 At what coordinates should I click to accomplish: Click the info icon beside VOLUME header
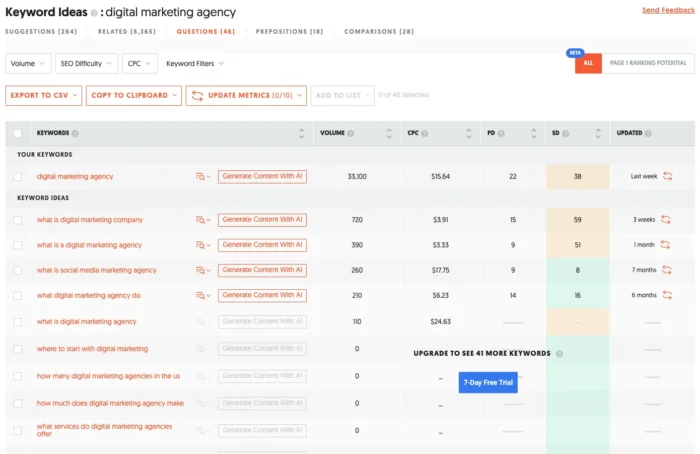[x=351, y=133]
